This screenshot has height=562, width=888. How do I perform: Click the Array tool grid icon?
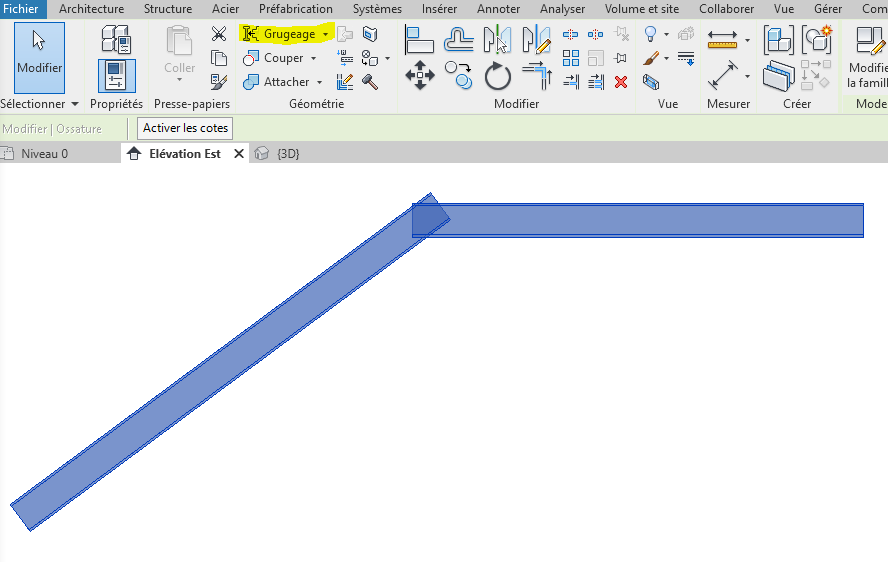tap(571, 58)
